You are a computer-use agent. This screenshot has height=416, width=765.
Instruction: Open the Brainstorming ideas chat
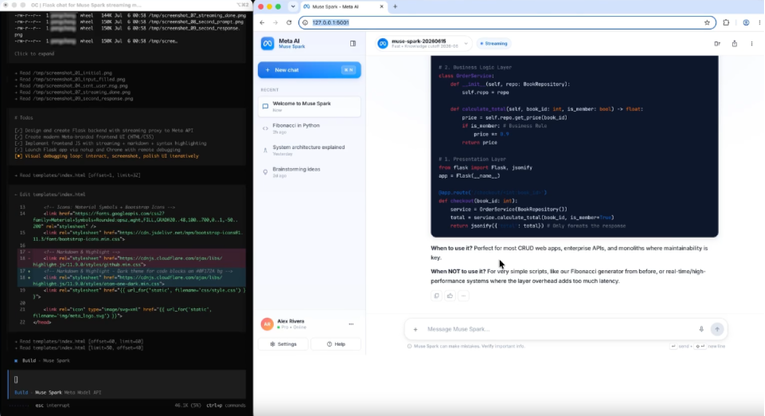pyautogui.click(x=309, y=172)
